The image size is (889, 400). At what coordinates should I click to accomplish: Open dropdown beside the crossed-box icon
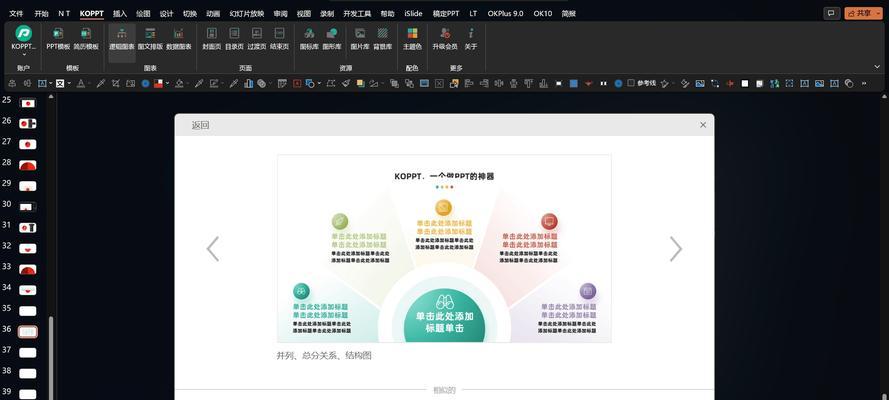[x=69, y=83]
